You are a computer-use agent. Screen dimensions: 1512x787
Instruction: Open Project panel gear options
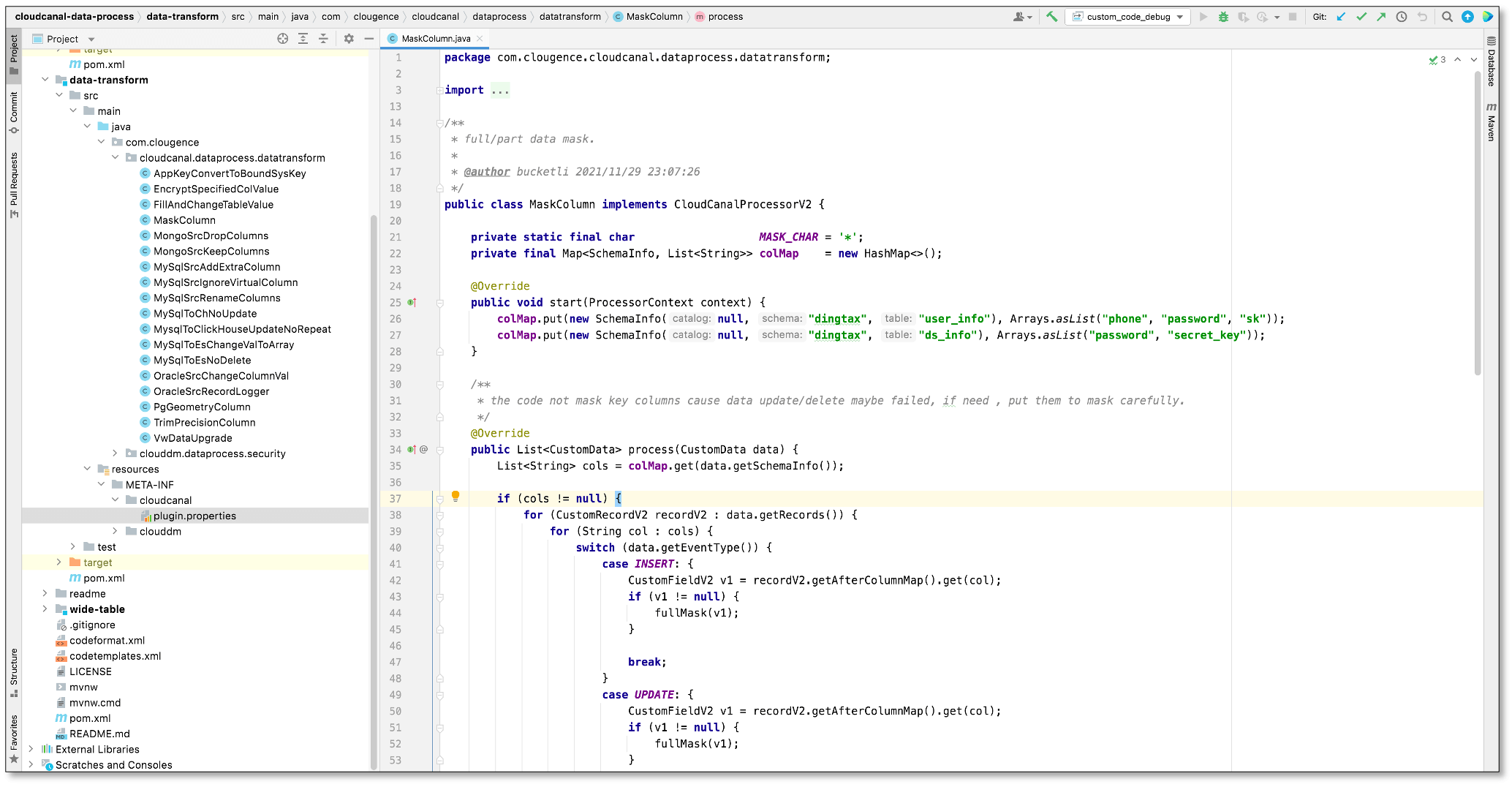pos(349,39)
